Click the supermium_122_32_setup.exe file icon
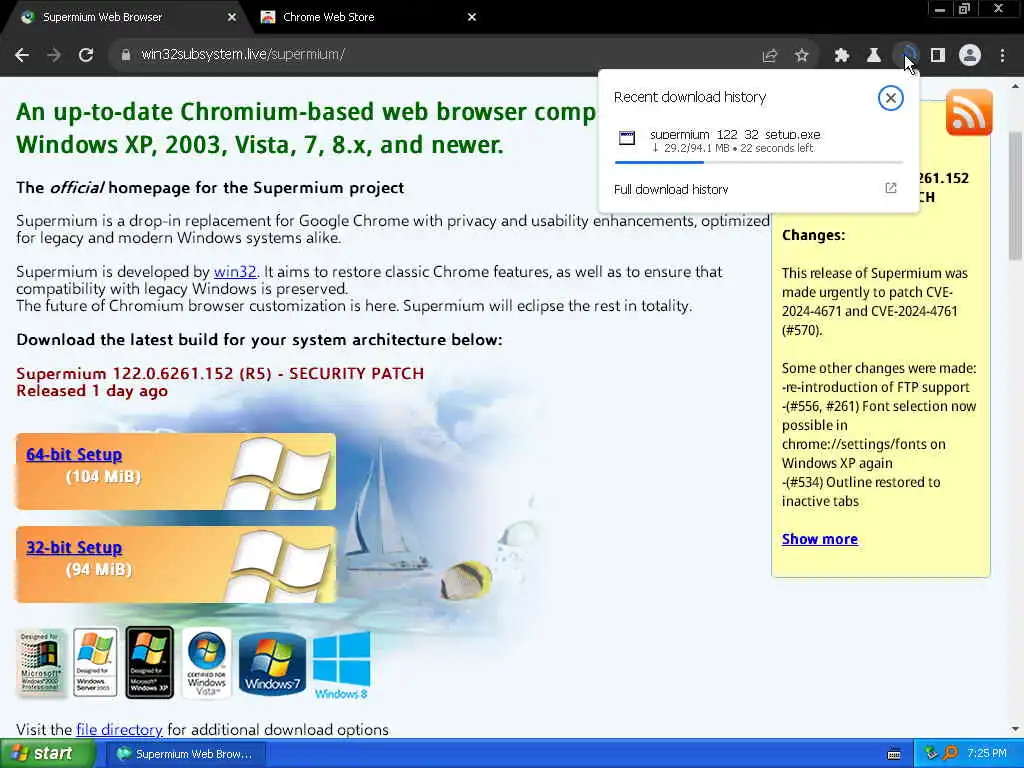Screen dimensions: 1024x768 pyautogui.click(x=627, y=138)
